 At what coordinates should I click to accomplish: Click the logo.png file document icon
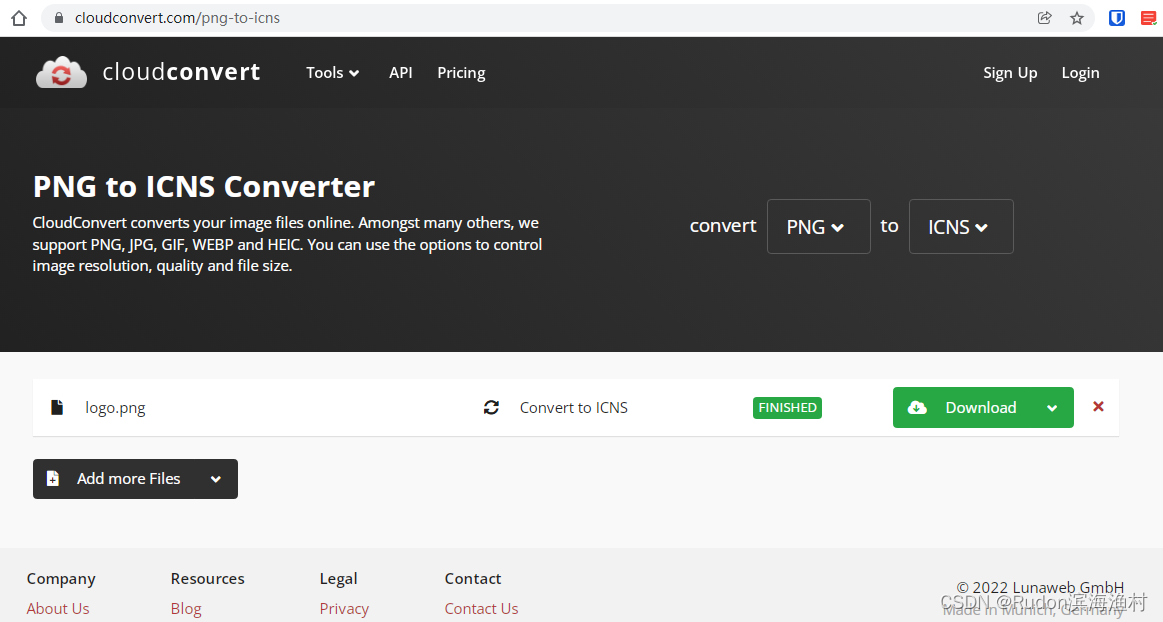tap(56, 407)
